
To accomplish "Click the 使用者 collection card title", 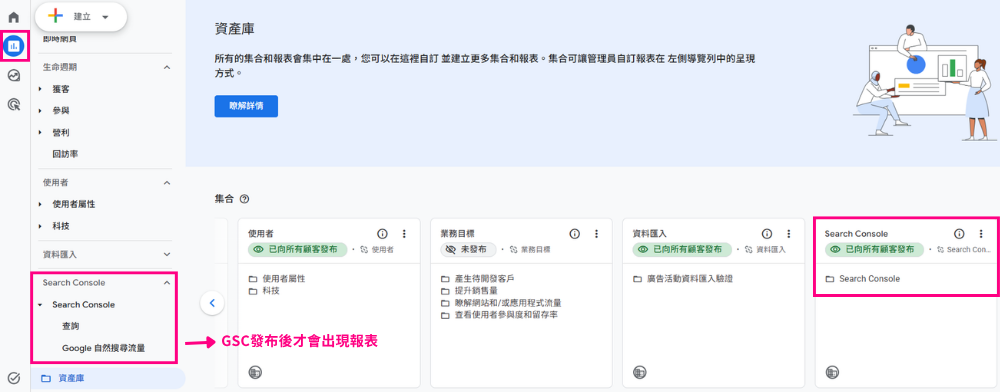I will click(260, 234).
